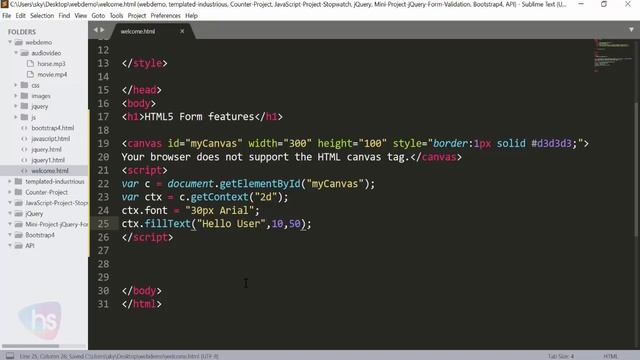Open movie.mp4 in the sidebar
The height and width of the screenshot is (360, 640).
[52, 74]
